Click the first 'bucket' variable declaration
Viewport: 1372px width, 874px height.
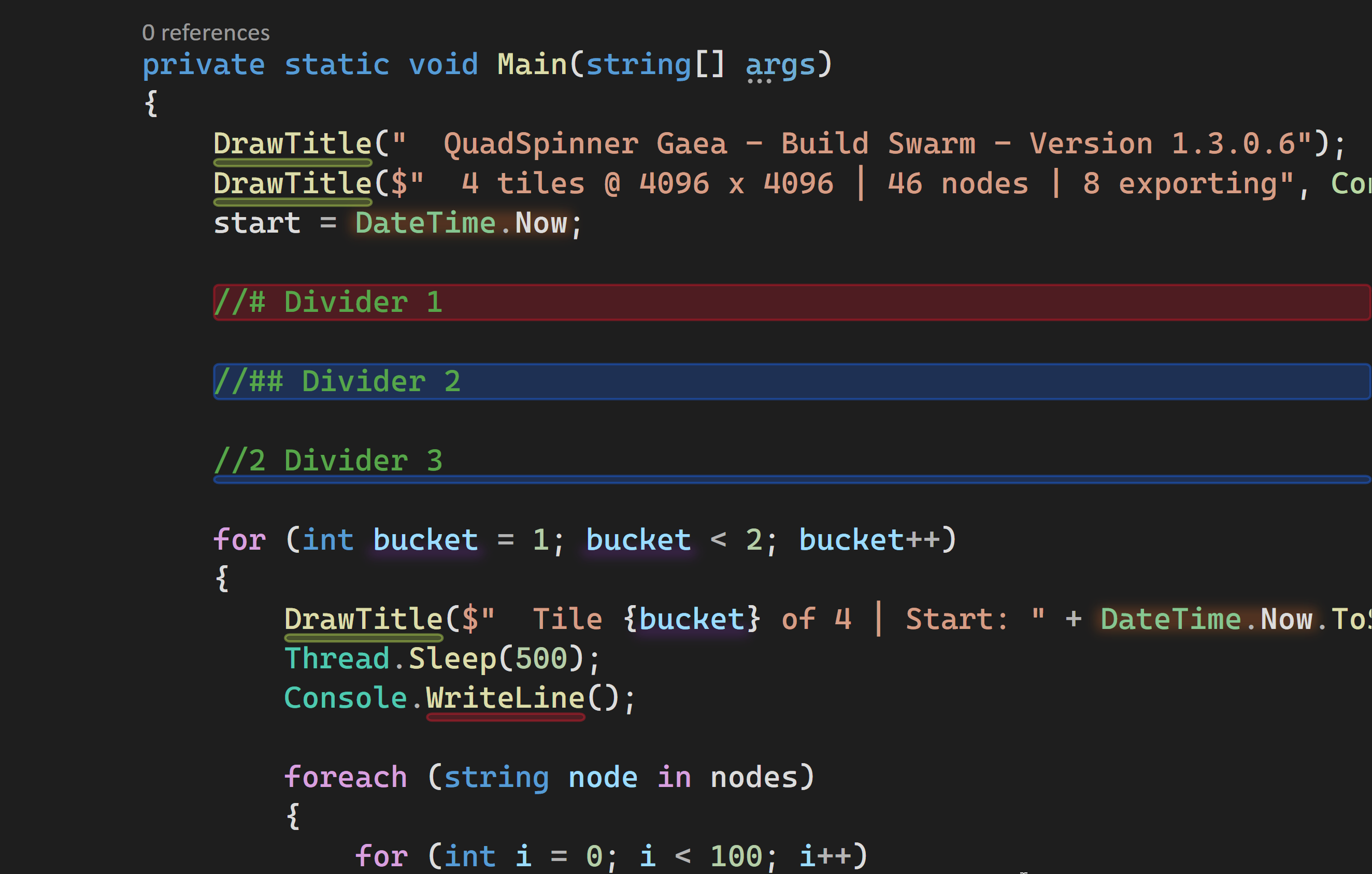tap(425, 539)
